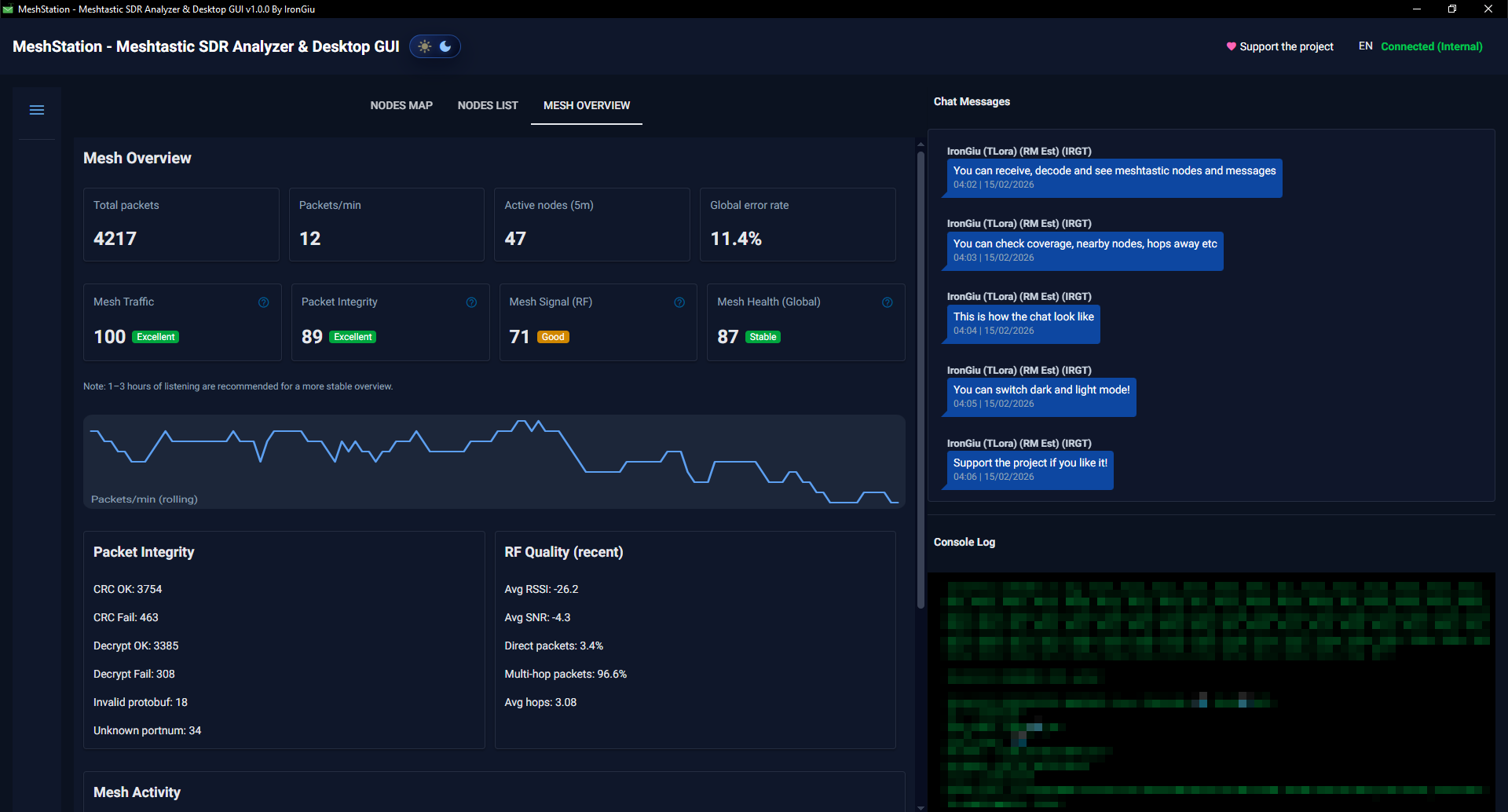Image resolution: width=1508 pixels, height=812 pixels.
Task: Click Stable badge under Mesh Health
Action: pos(763,337)
